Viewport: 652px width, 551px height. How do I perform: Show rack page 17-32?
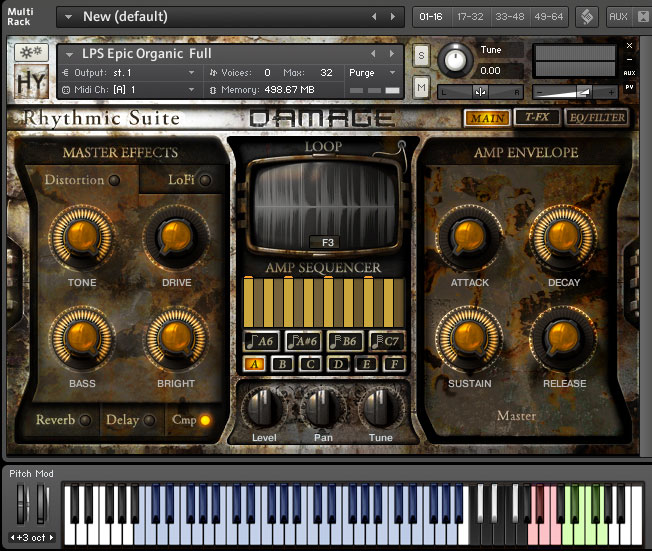470,17
